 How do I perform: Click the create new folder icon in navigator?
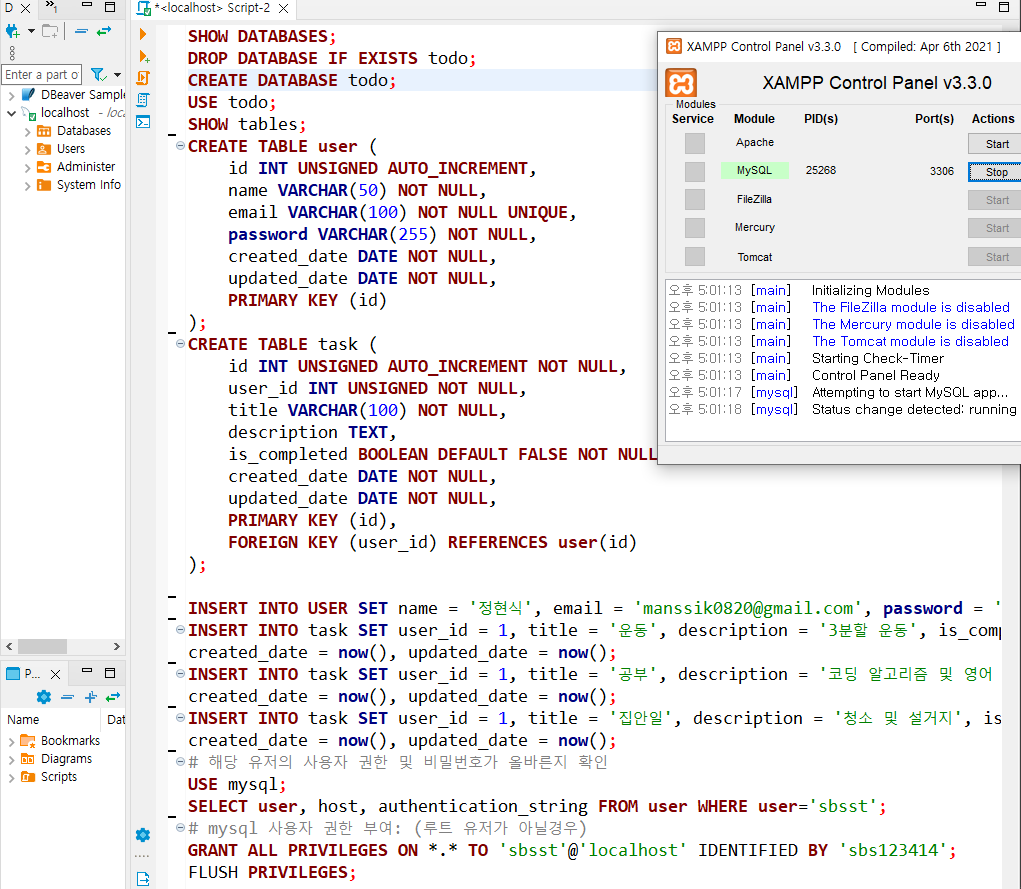(x=49, y=31)
